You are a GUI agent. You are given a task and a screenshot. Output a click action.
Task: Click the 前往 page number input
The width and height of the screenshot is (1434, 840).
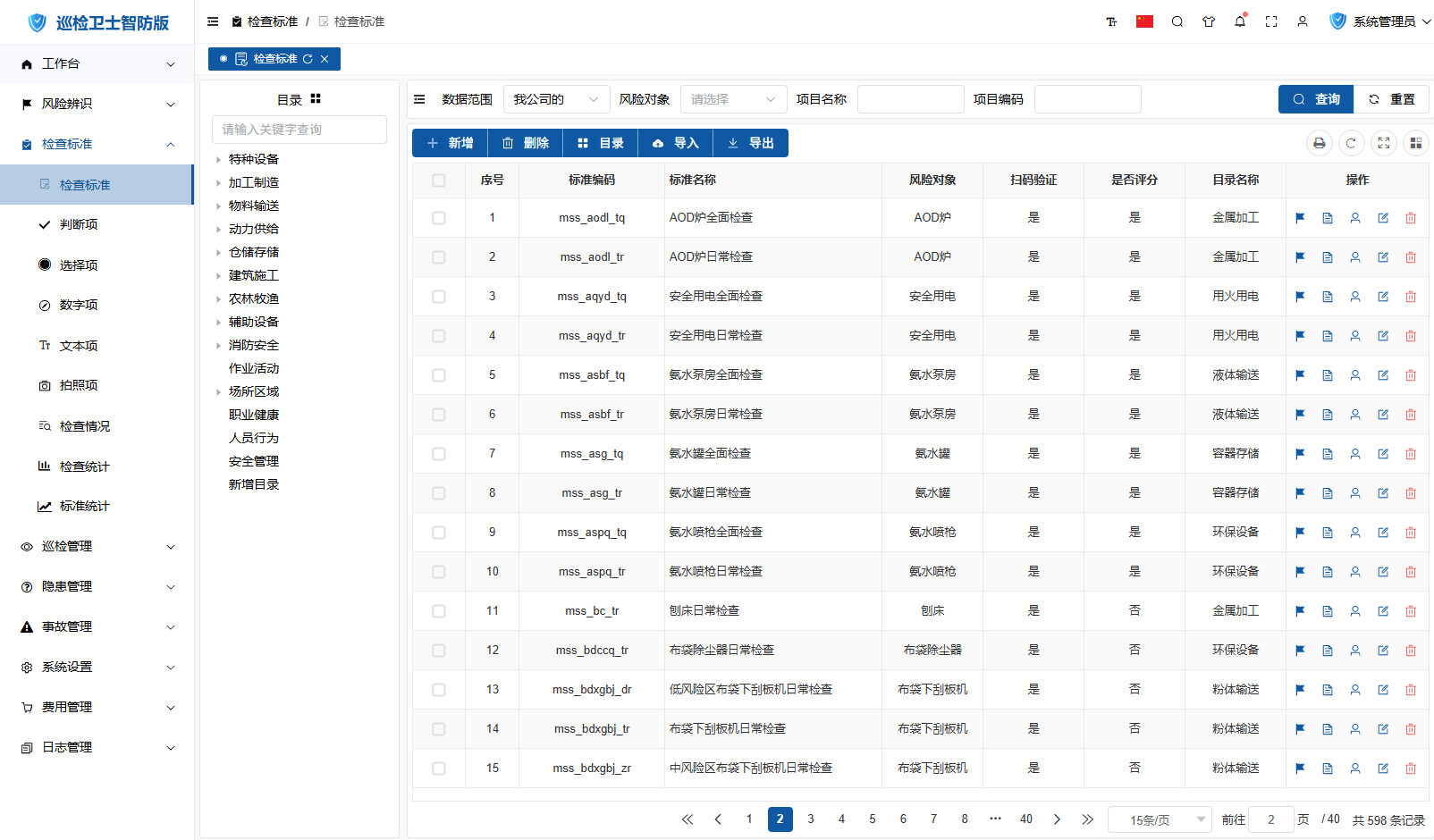click(x=1270, y=819)
